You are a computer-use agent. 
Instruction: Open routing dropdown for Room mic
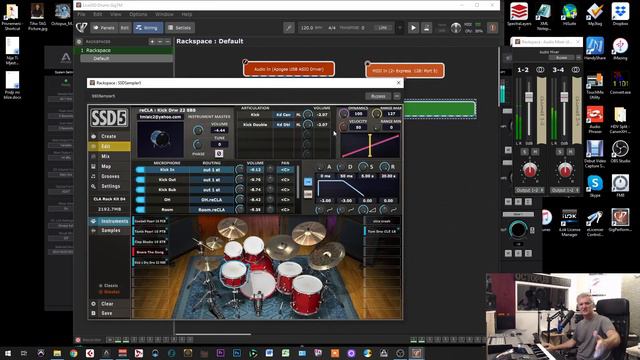212,209
